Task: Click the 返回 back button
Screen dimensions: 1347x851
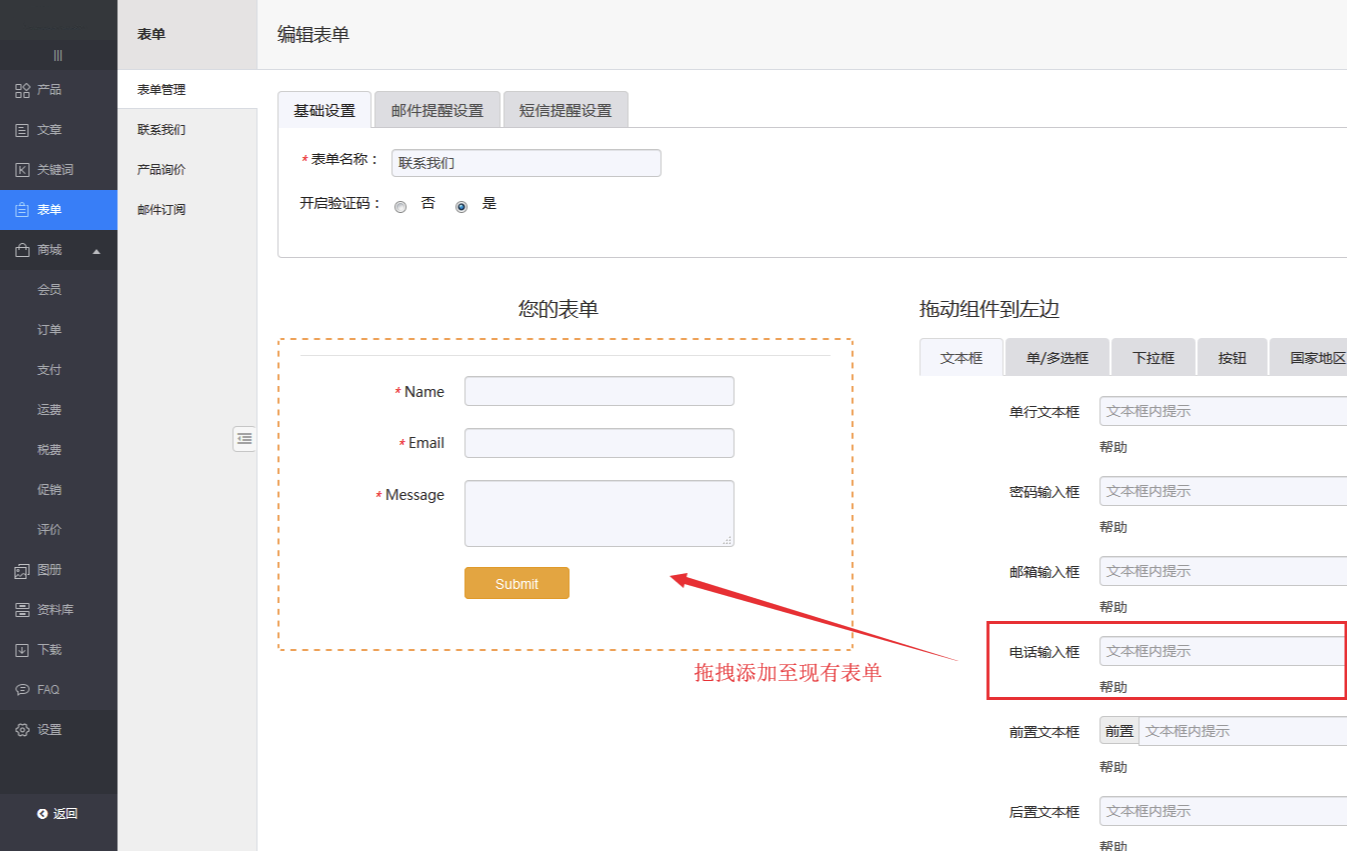Action: tap(58, 813)
